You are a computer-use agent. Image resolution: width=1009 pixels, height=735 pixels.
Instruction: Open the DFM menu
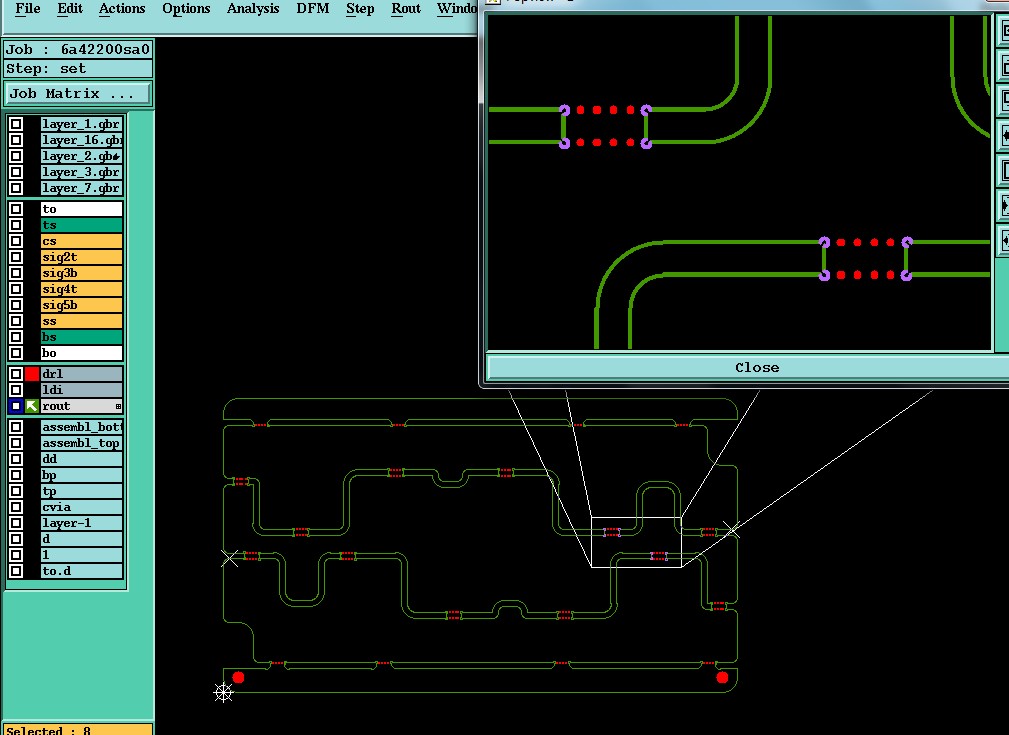click(313, 8)
